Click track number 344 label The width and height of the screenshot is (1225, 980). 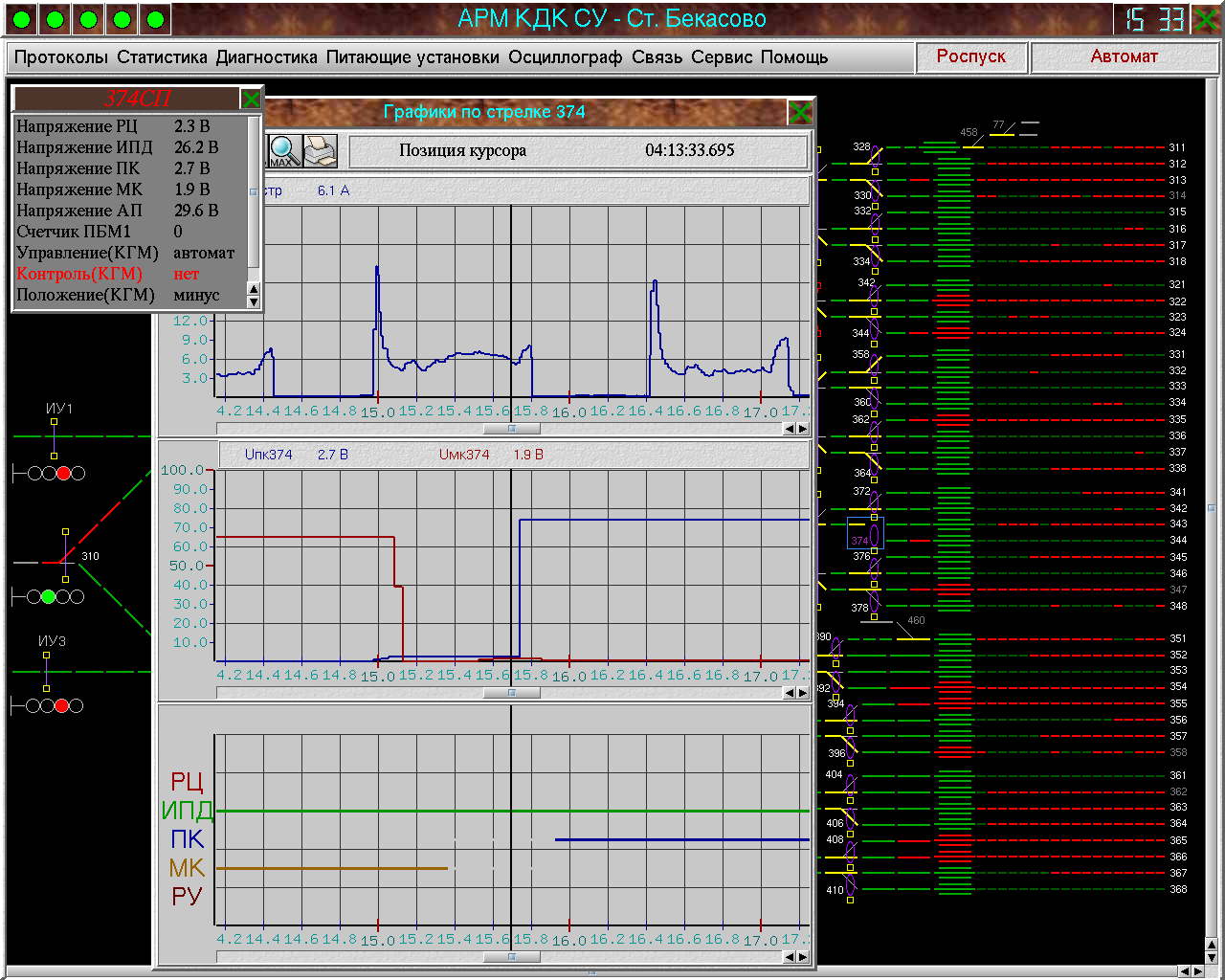point(1178,540)
